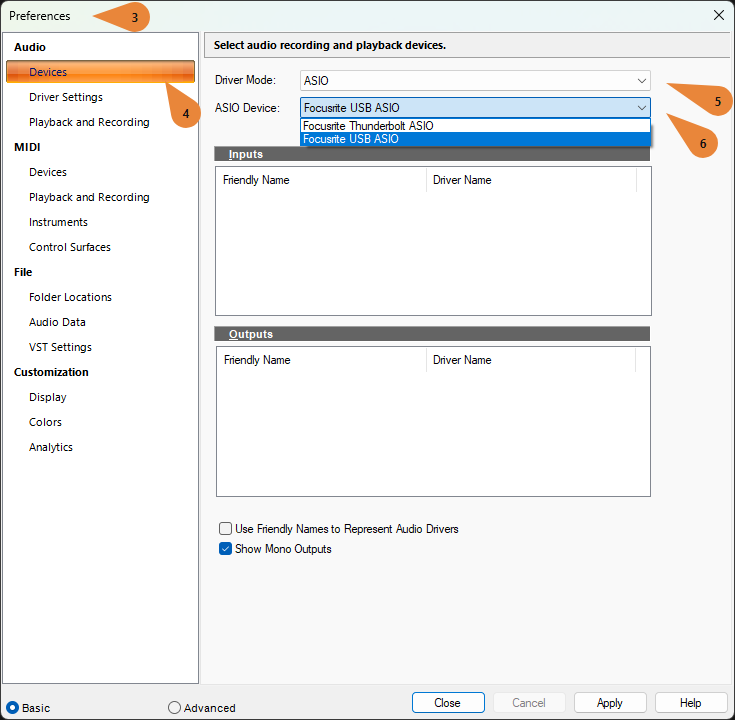735x720 pixels.
Task: Open Analytics preferences page
Action: click(51, 447)
